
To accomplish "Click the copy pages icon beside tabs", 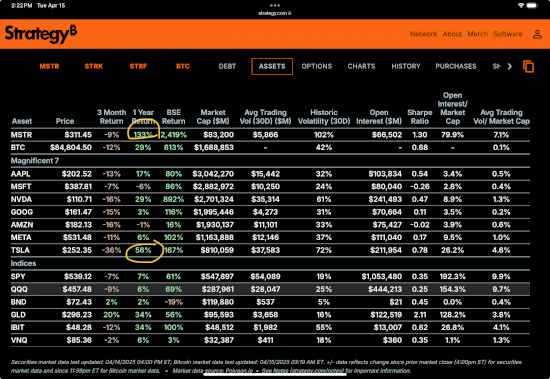I will [529, 66].
